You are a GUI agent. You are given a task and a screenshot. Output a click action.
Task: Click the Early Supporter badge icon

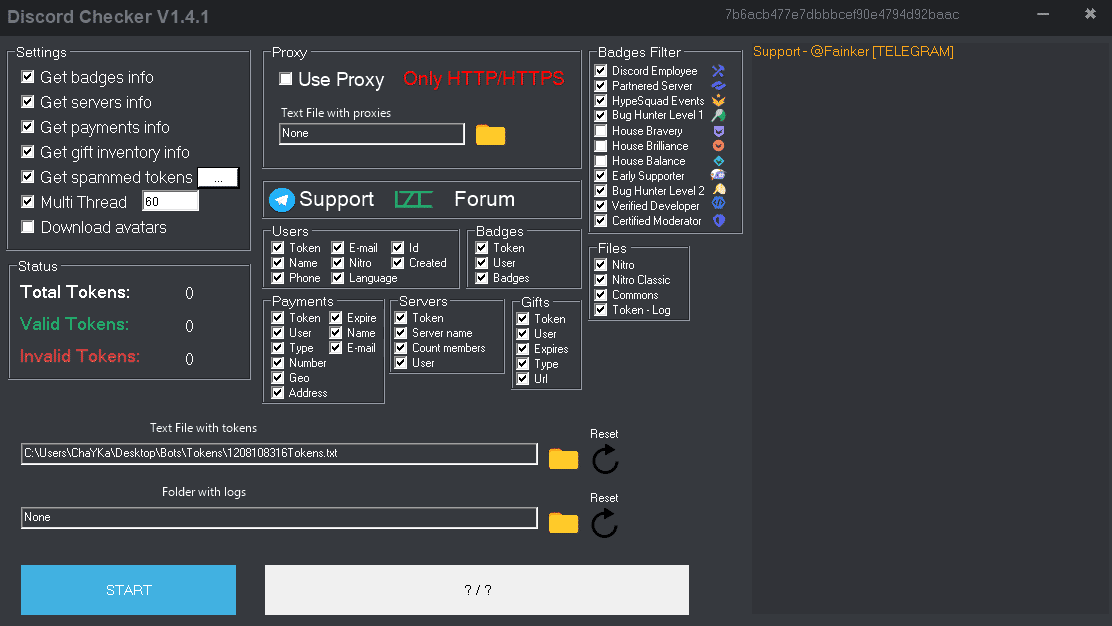[x=718, y=176]
